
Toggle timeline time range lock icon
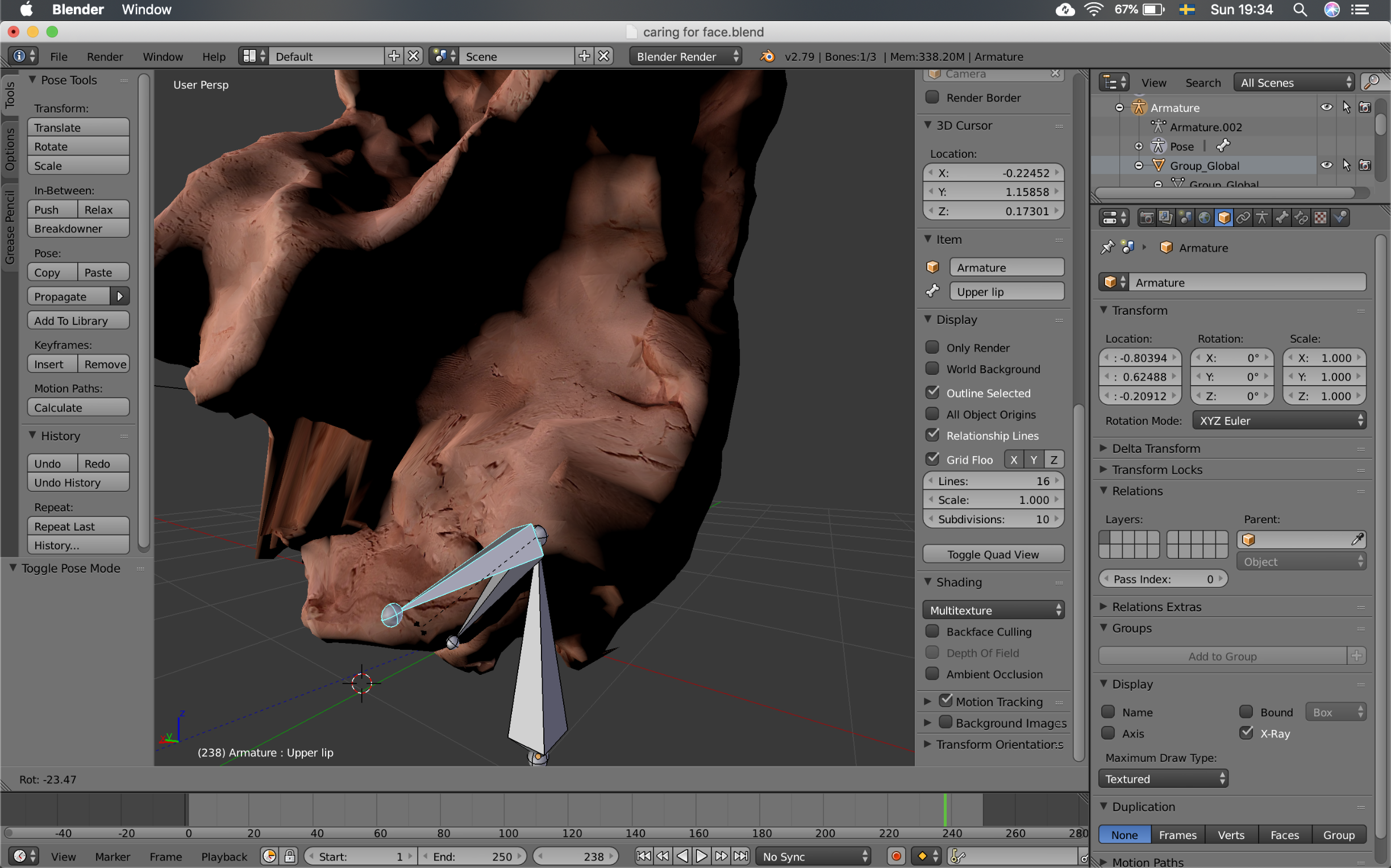(x=290, y=856)
